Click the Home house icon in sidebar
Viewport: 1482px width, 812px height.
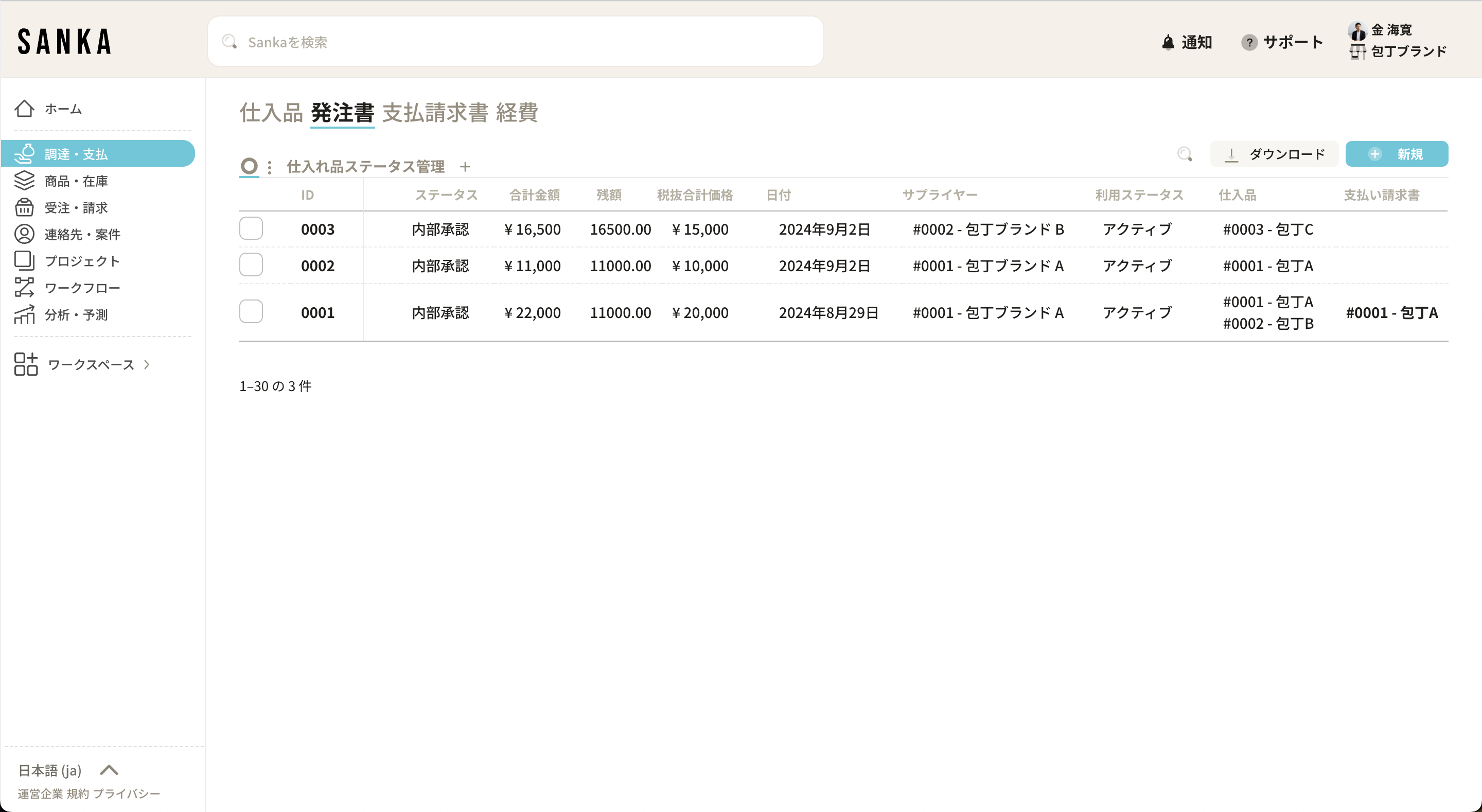24,109
